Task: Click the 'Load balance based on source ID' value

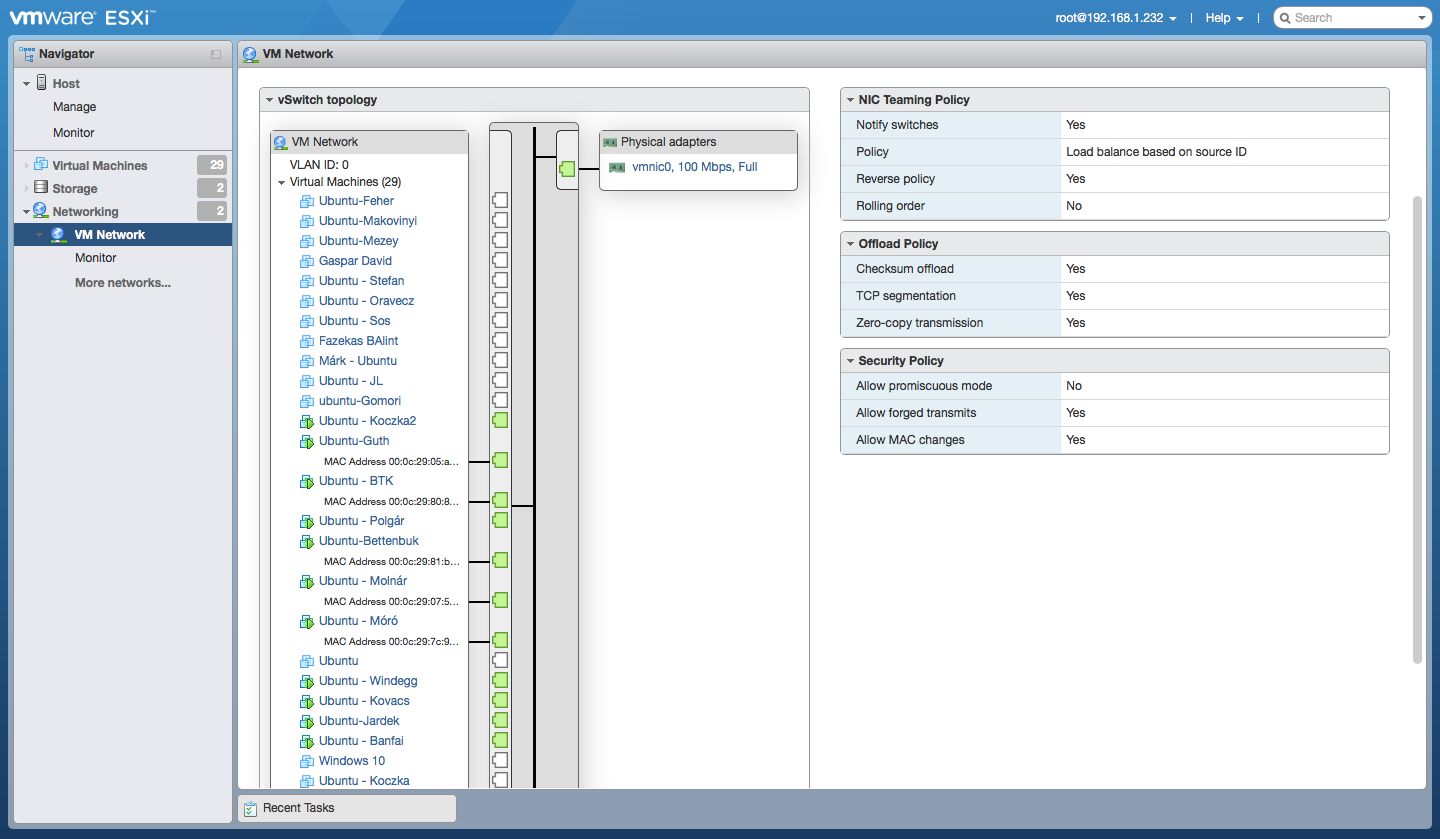Action: (x=1157, y=152)
